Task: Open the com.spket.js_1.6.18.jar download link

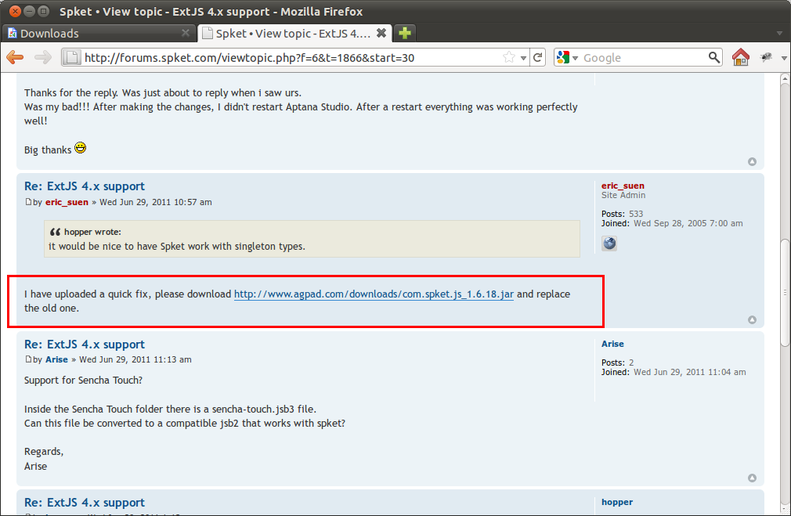Action: pyautogui.click(x=374, y=294)
